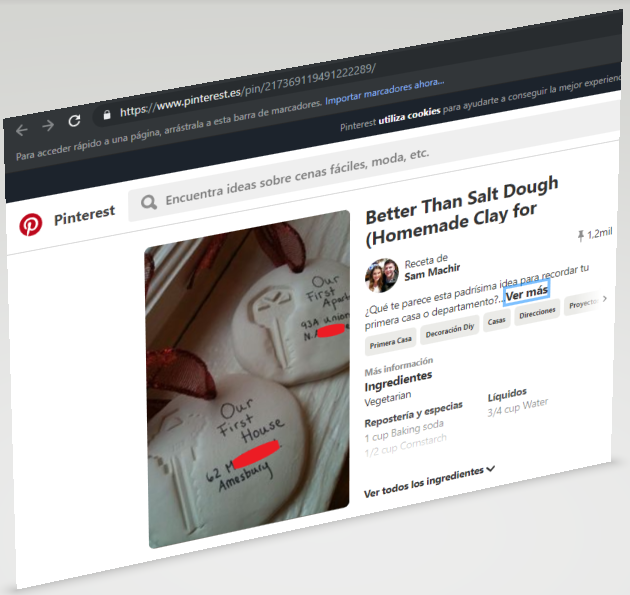Click the 1 cup Baking soda ingredient
The height and width of the screenshot is (595, 630).
coord(404,431)
